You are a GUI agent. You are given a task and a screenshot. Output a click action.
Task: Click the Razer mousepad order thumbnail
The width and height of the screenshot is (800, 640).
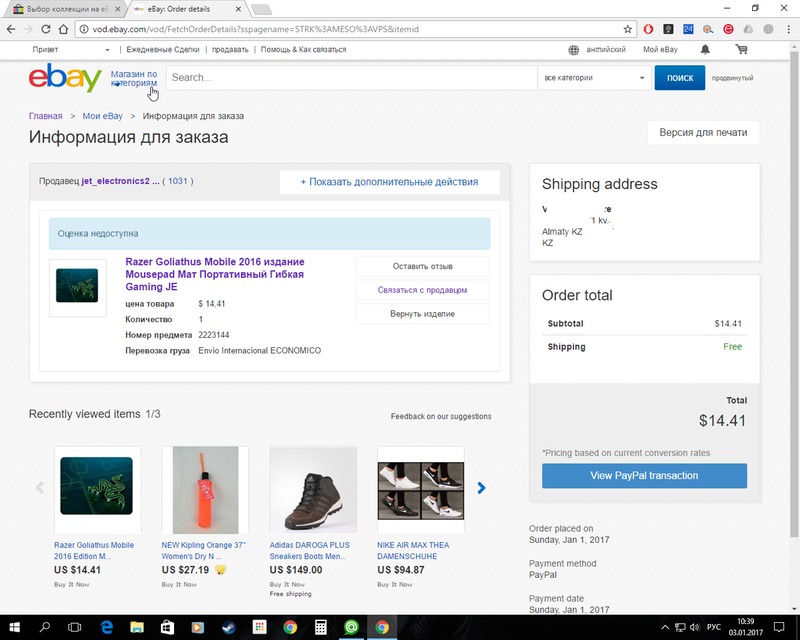tap(77, 286)
